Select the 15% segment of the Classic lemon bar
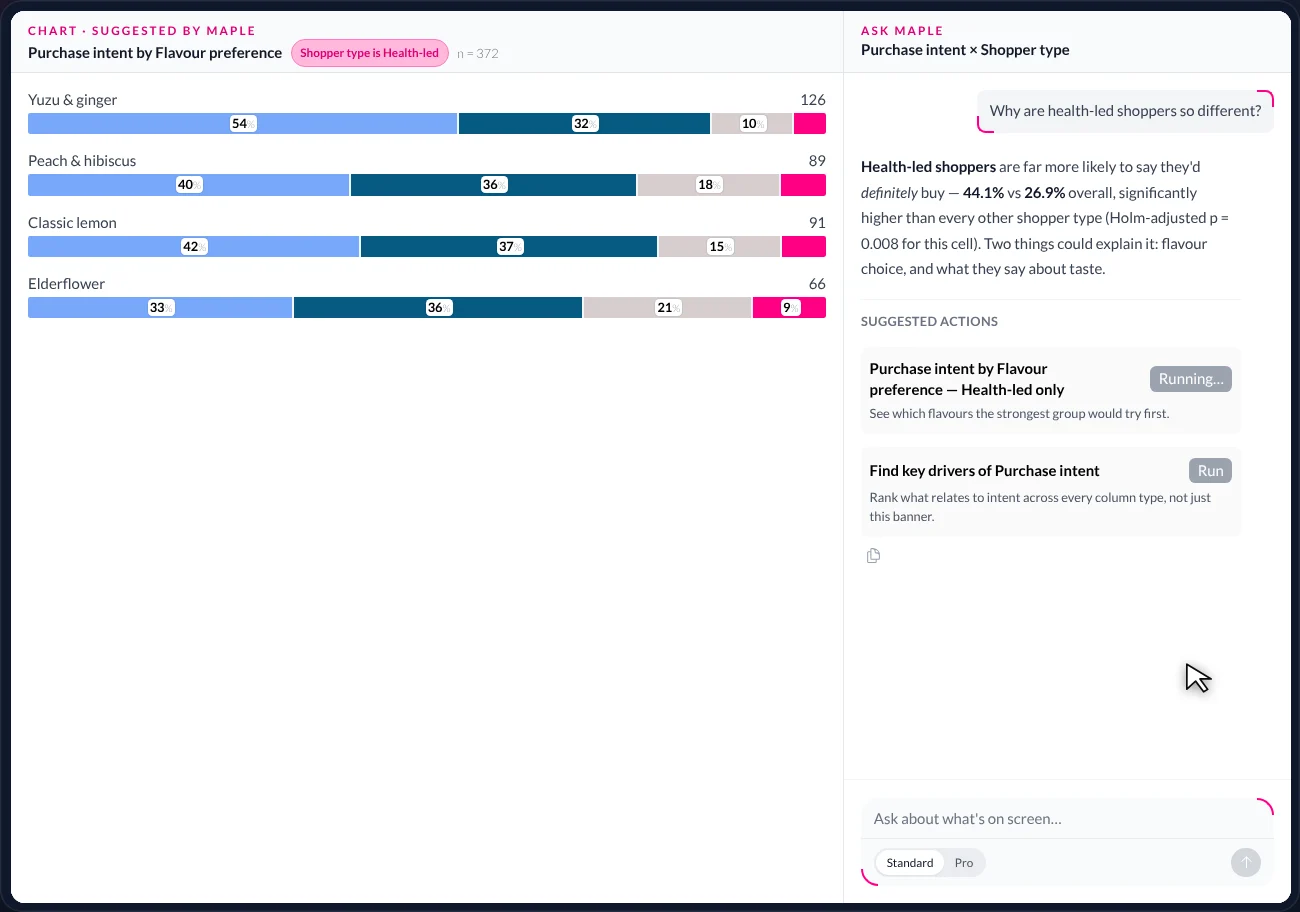 [x=719, y=247]
